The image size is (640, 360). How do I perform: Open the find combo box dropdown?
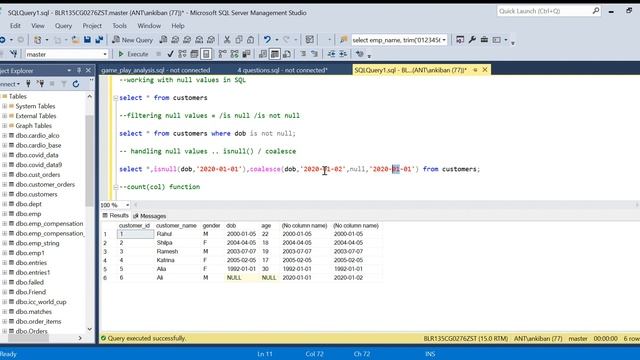tap(444, 40)
